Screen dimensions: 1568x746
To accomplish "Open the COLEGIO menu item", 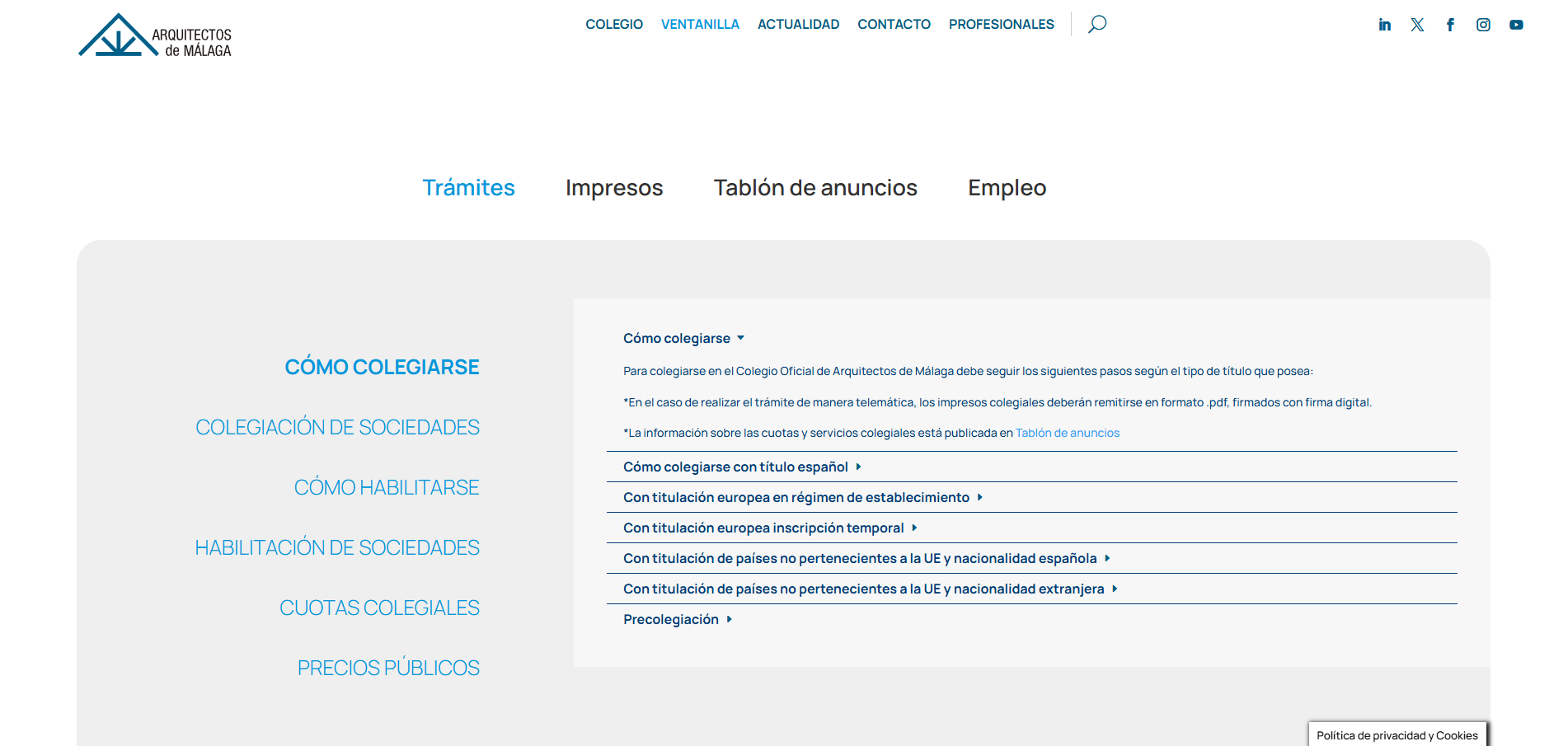I will pyautogui.click(x=613, y=25).
